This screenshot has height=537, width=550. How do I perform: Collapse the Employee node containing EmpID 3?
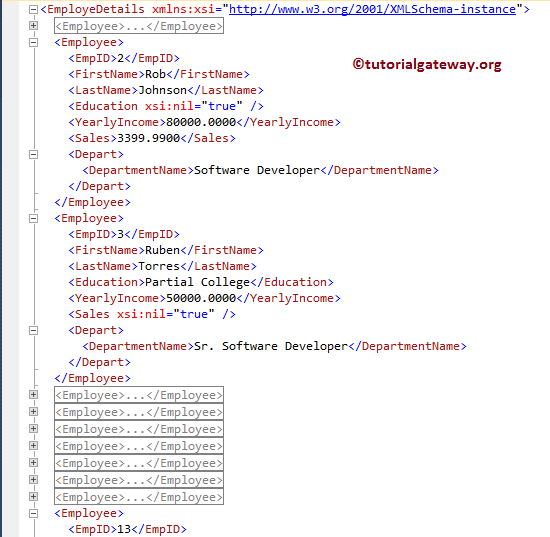point(33,219)
